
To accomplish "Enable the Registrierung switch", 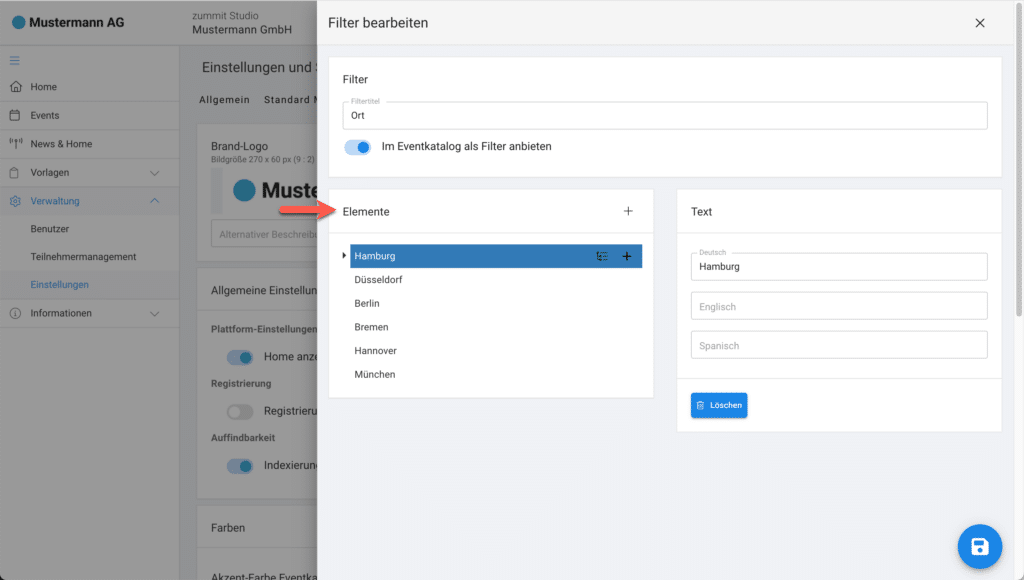I will (240, 411).
